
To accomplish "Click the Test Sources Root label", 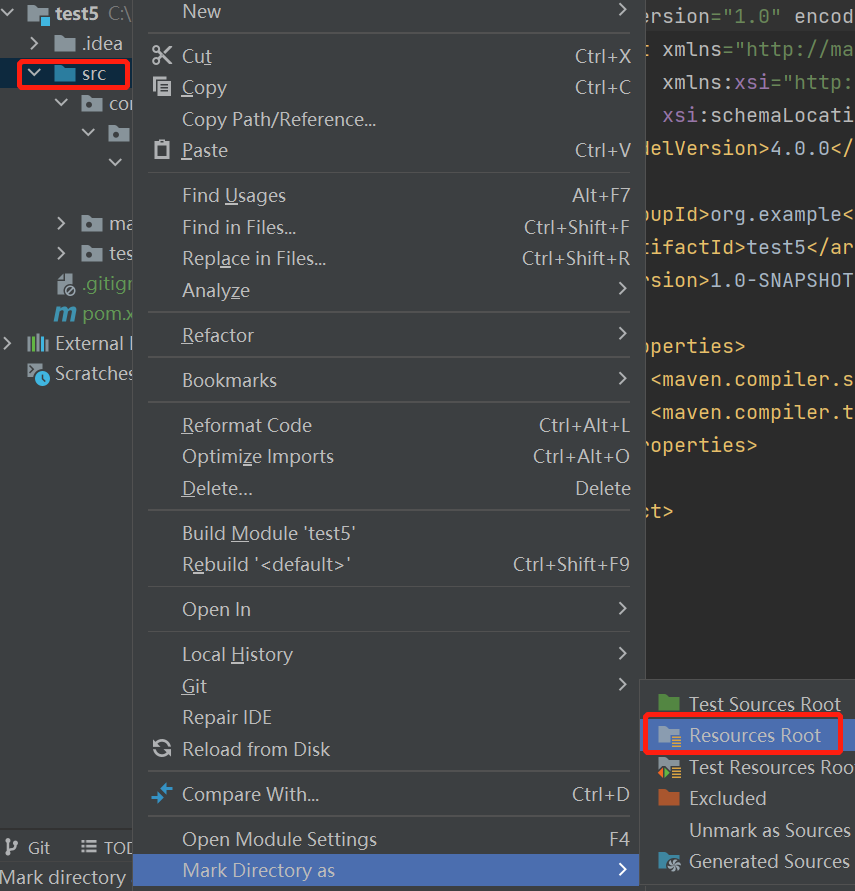I will coord(765,703).
